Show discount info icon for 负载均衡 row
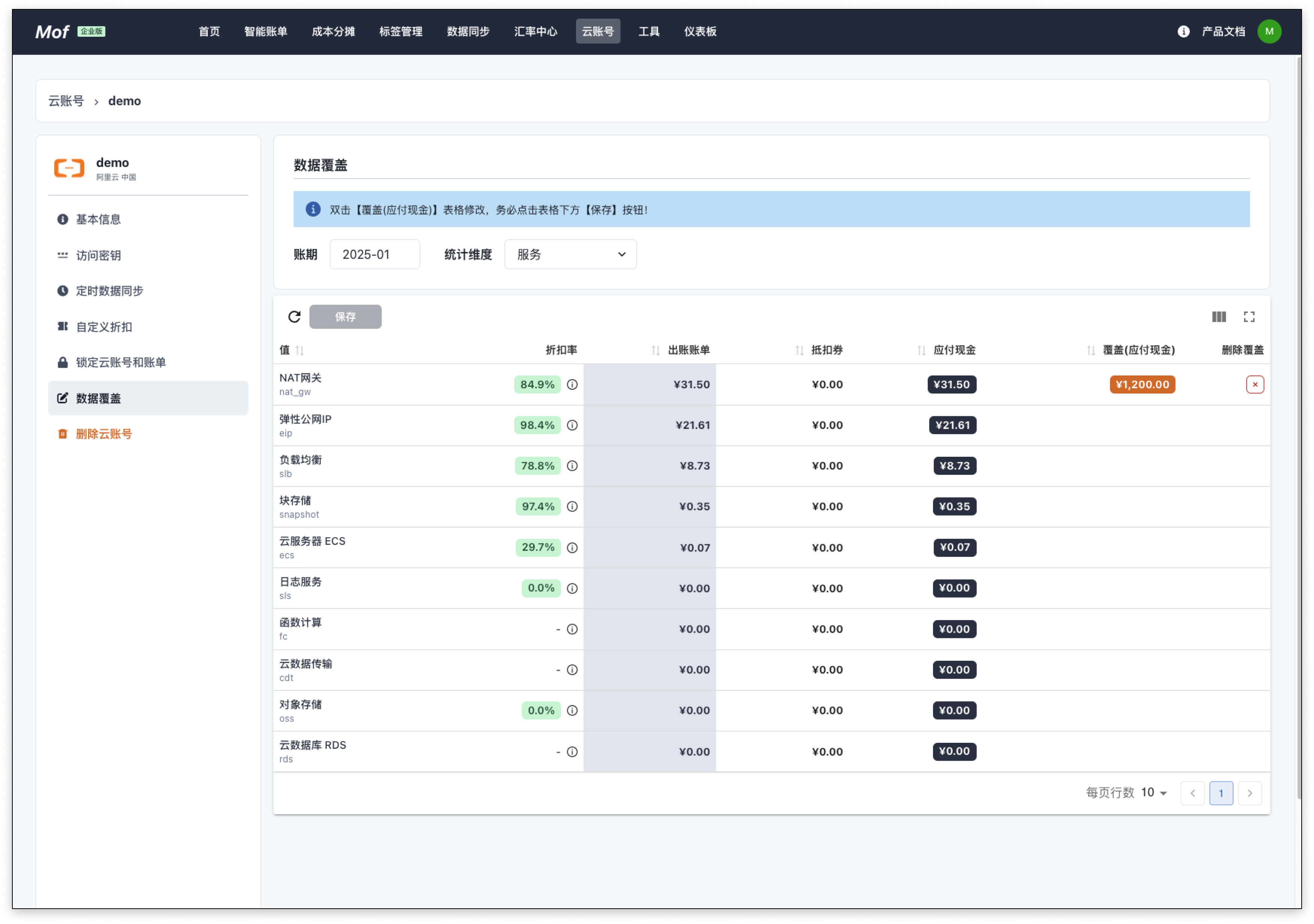This screenshot has width=1314, height=924. coord(572,466)
